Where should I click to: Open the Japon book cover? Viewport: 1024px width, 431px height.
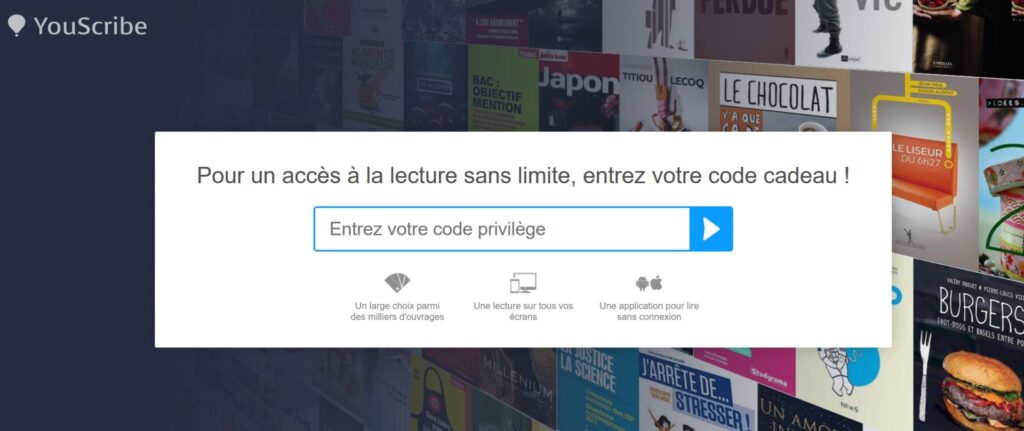(x=579, y=91)
